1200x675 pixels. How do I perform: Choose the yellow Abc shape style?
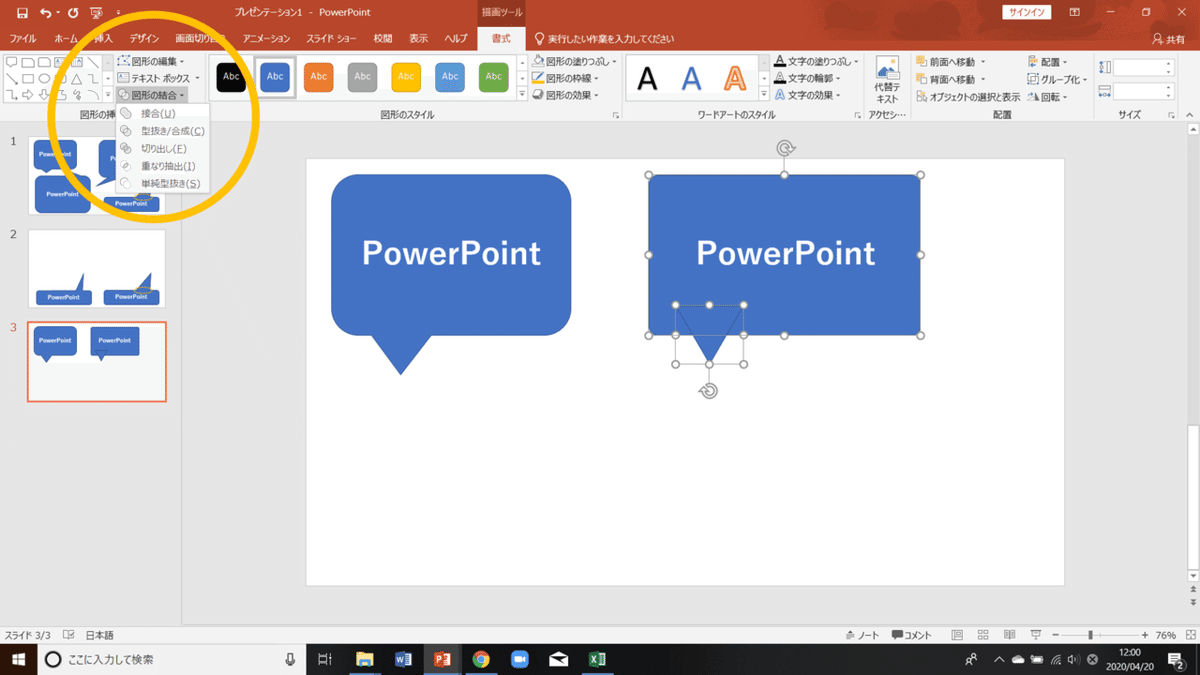[x=406, y=77]
